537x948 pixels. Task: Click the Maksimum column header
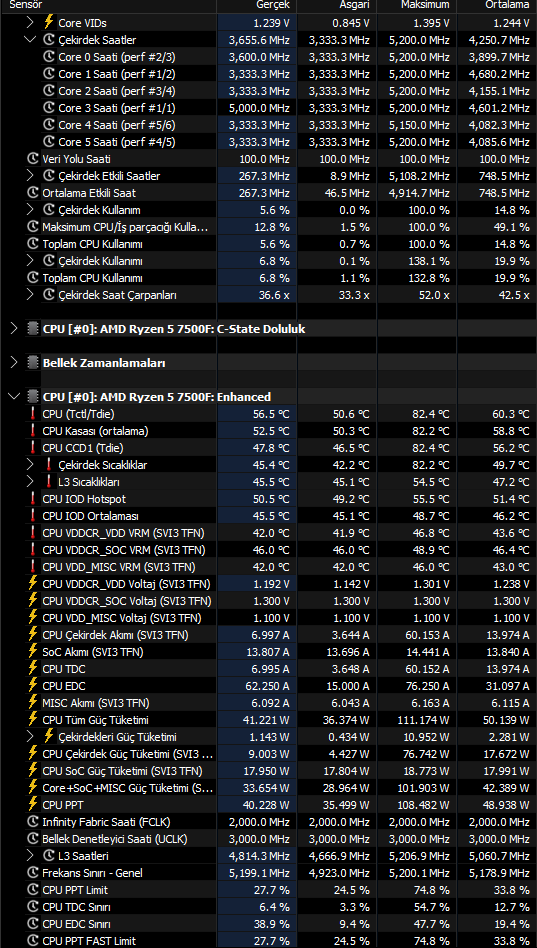pyautogui.click(x=417, y=5)
